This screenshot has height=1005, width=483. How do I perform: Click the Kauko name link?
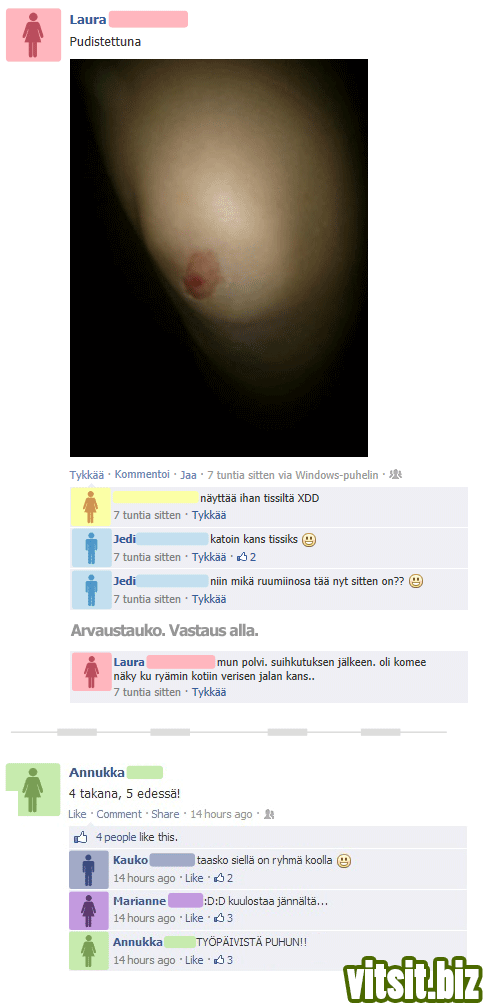point(131,860)
